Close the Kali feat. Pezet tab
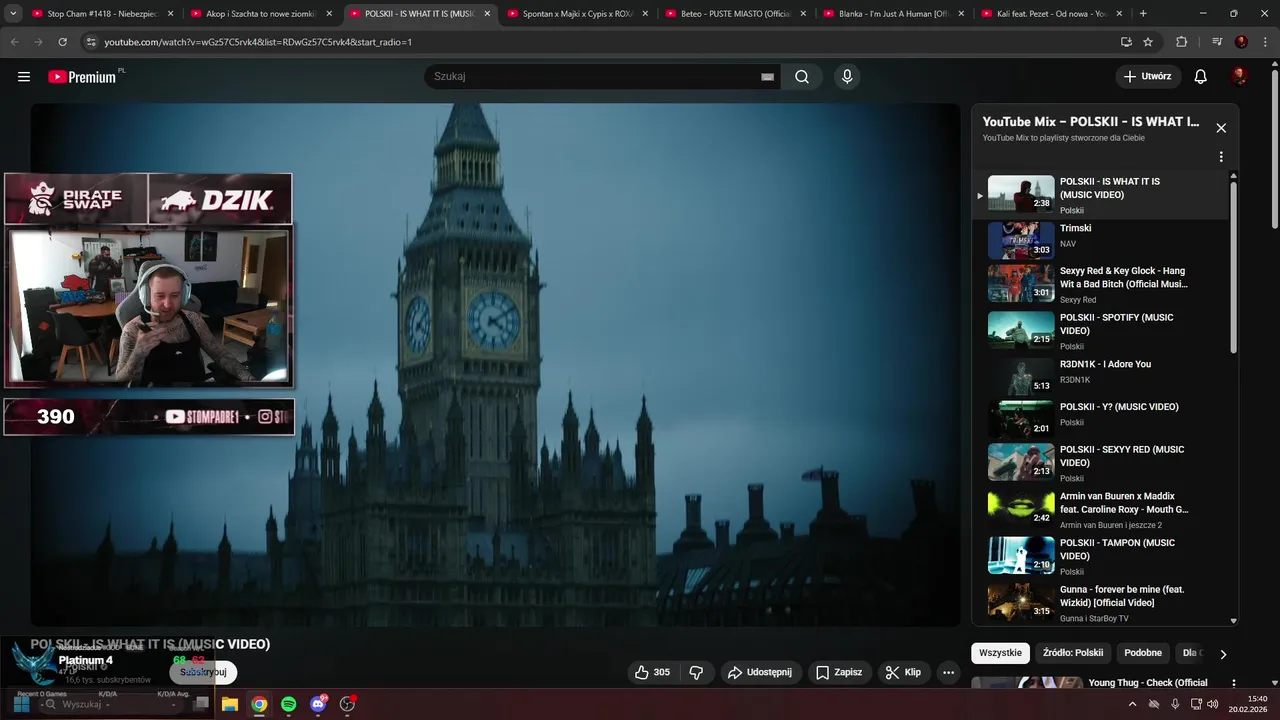Viewport: 1280px width, 720px height. pyautogui.click(x=1119, y=14)
